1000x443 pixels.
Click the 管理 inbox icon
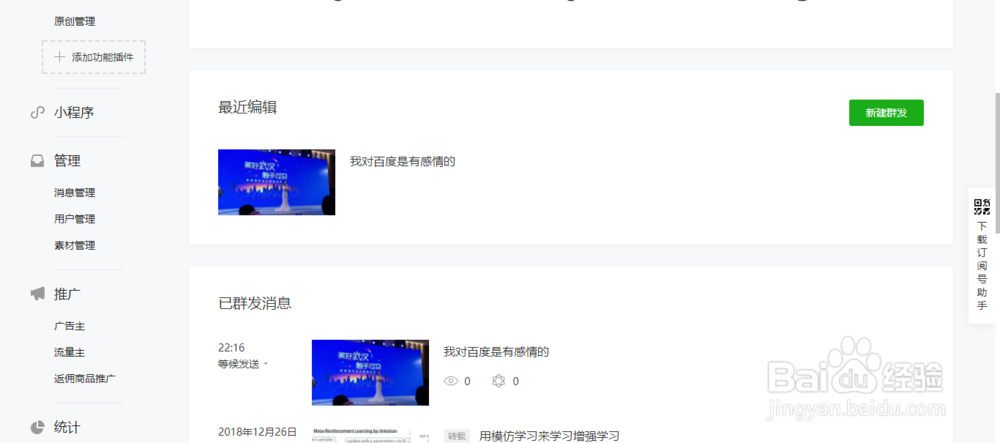point(37,161)
